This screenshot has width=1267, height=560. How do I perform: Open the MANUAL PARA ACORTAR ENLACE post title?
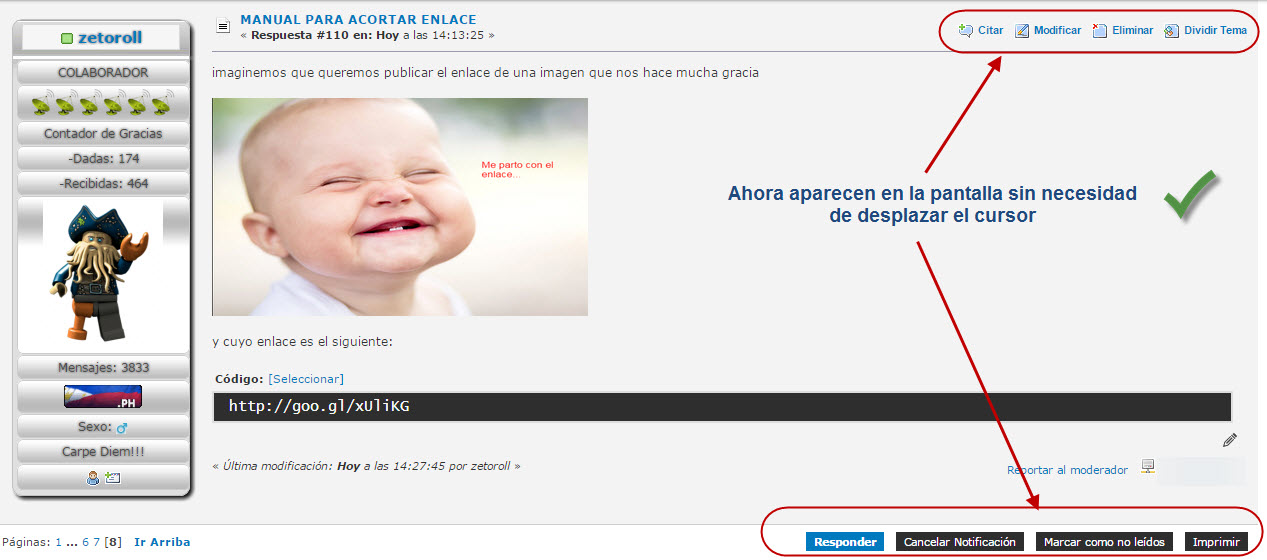[x=358, y=20]
